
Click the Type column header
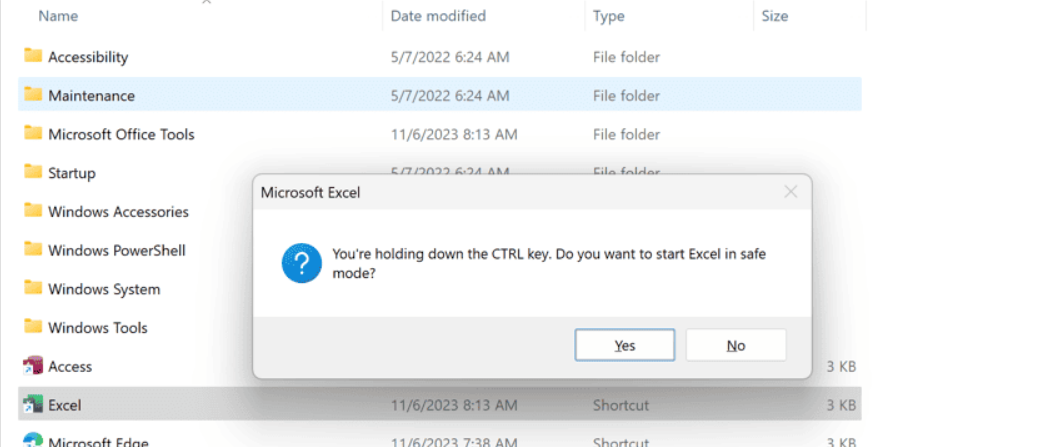pyautogui.click(x=609, y=16)
